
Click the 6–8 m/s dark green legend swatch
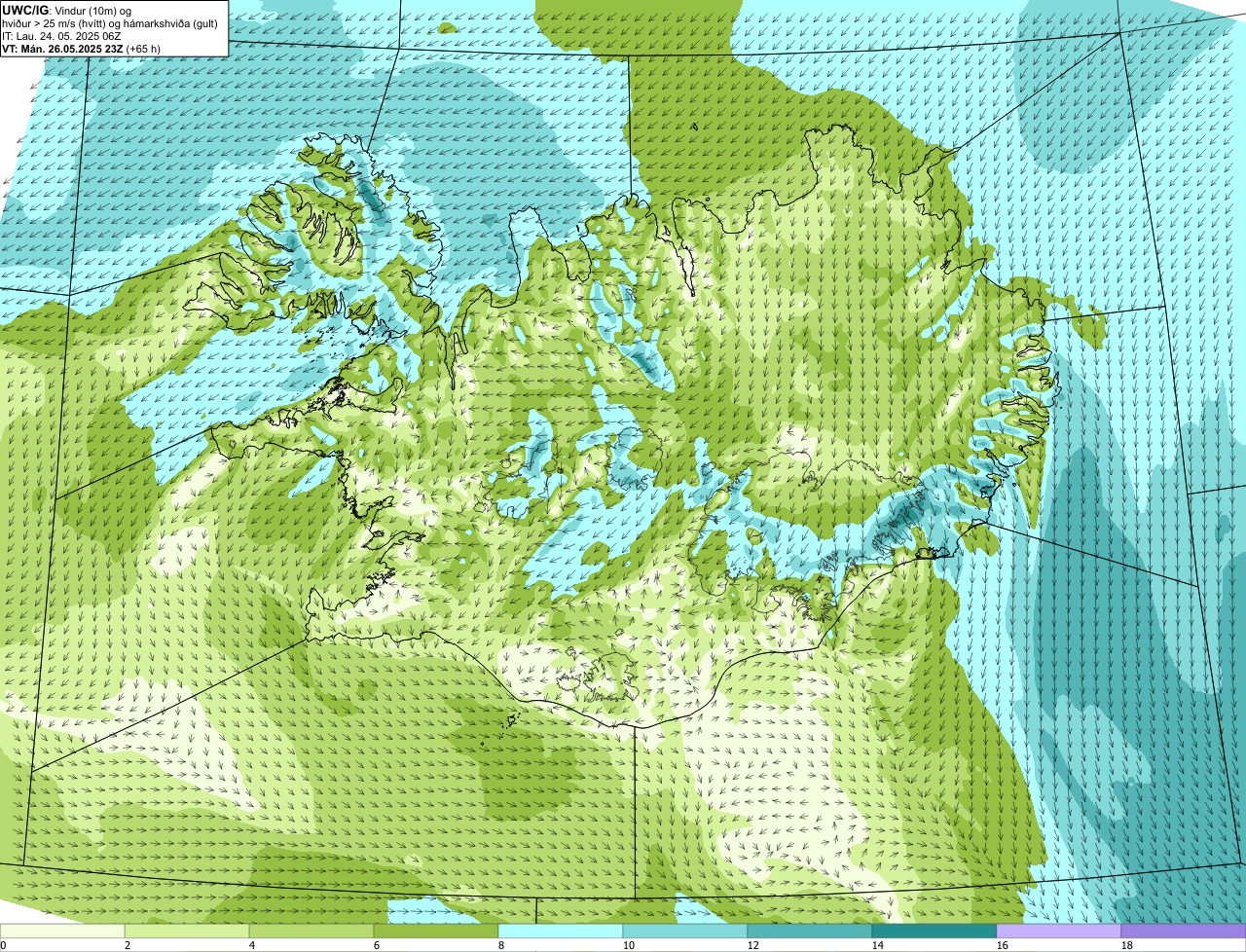point(436,932)
